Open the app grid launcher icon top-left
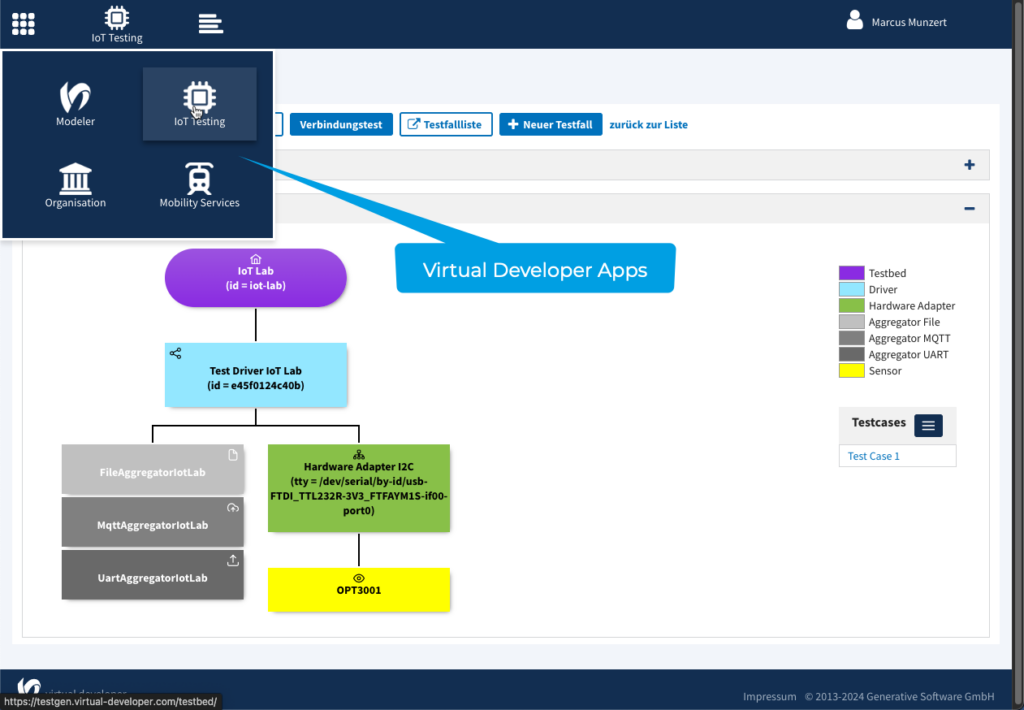Viewport: 1024px width, 710px height. coord(22,23)
